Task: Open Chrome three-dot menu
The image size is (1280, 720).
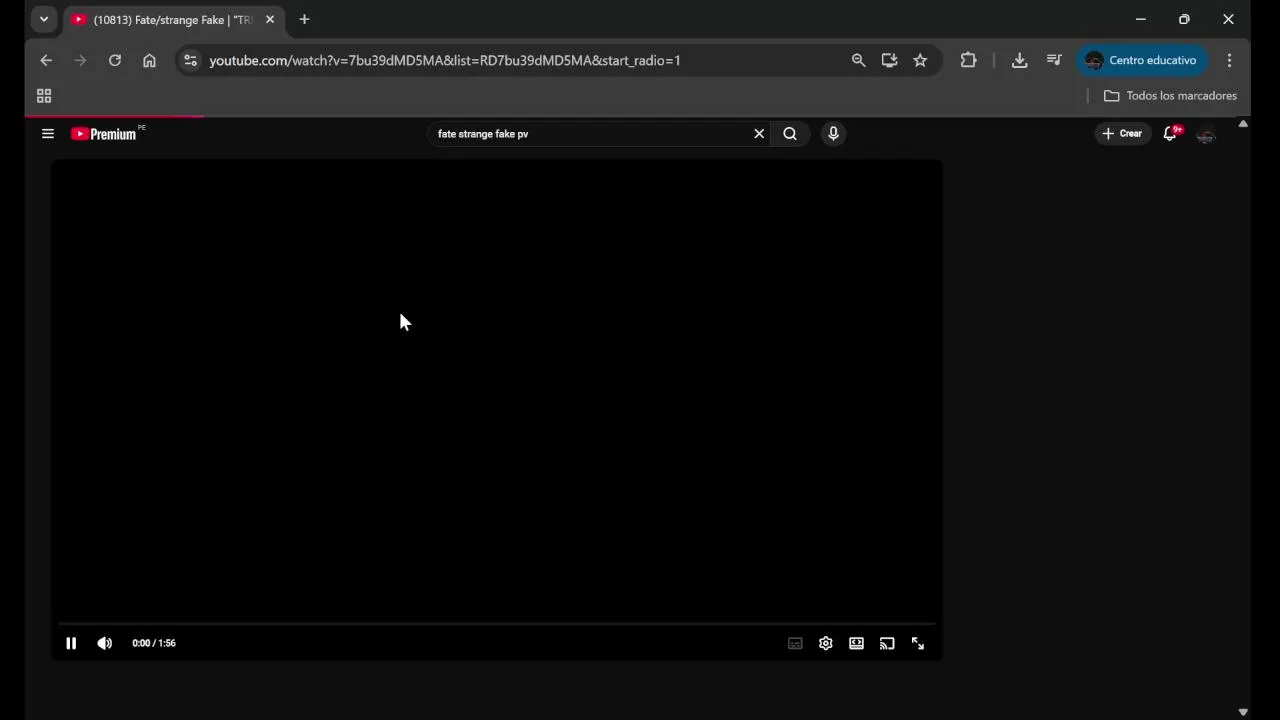Action: coord(1229,60)
